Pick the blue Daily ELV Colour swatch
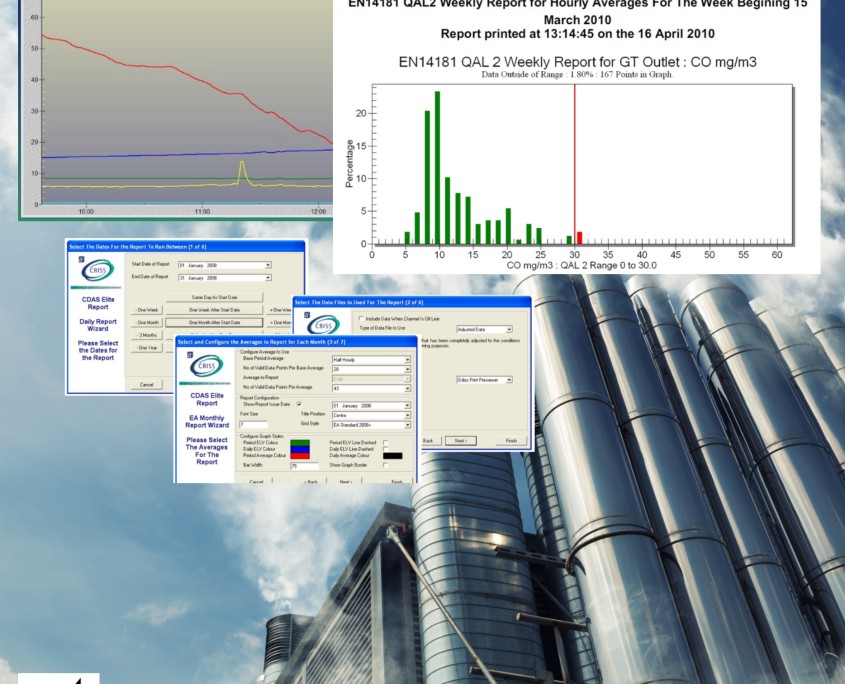This screenshot has height=684, width=845. click(300, 449)
